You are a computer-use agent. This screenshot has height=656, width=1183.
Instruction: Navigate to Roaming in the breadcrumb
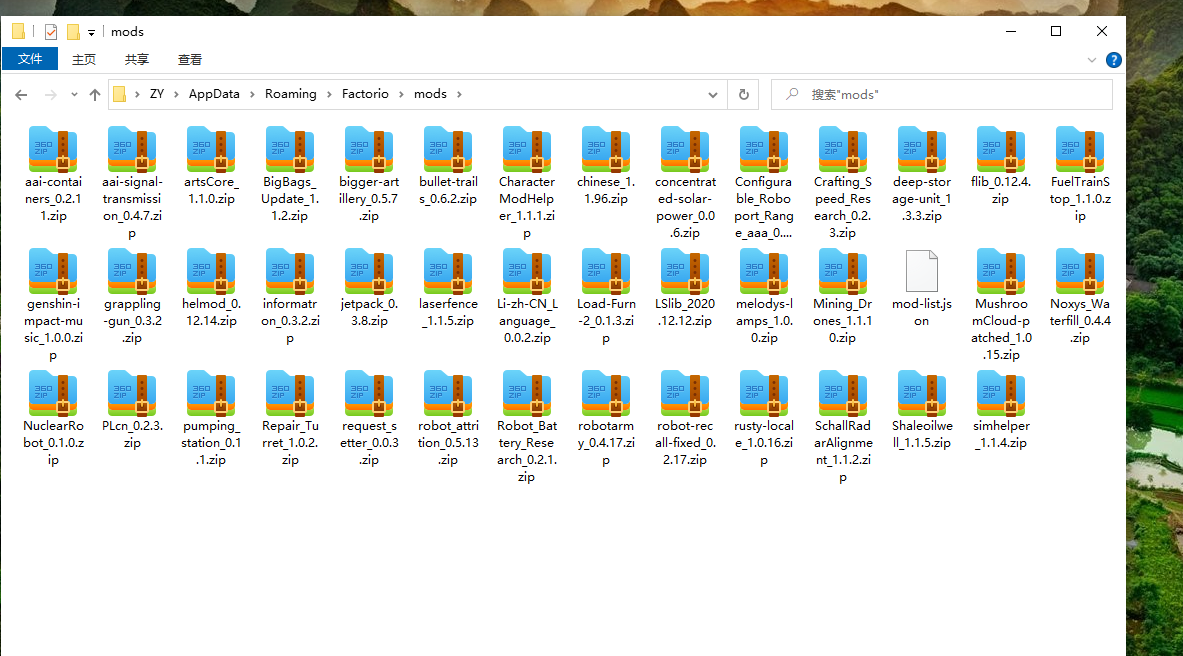(290, 94)
